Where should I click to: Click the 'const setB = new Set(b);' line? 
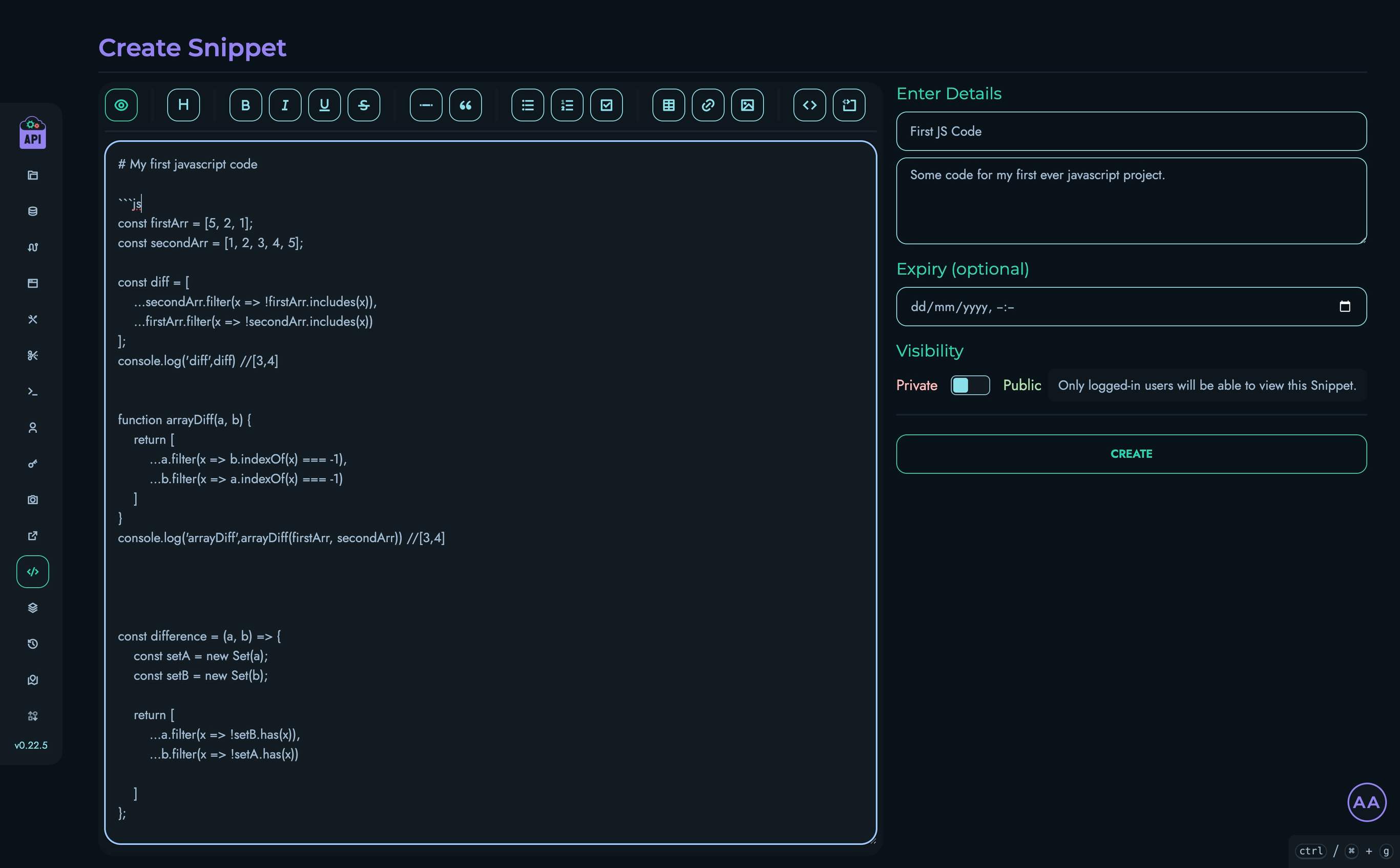pyautogui.click(x=200, y=675)
